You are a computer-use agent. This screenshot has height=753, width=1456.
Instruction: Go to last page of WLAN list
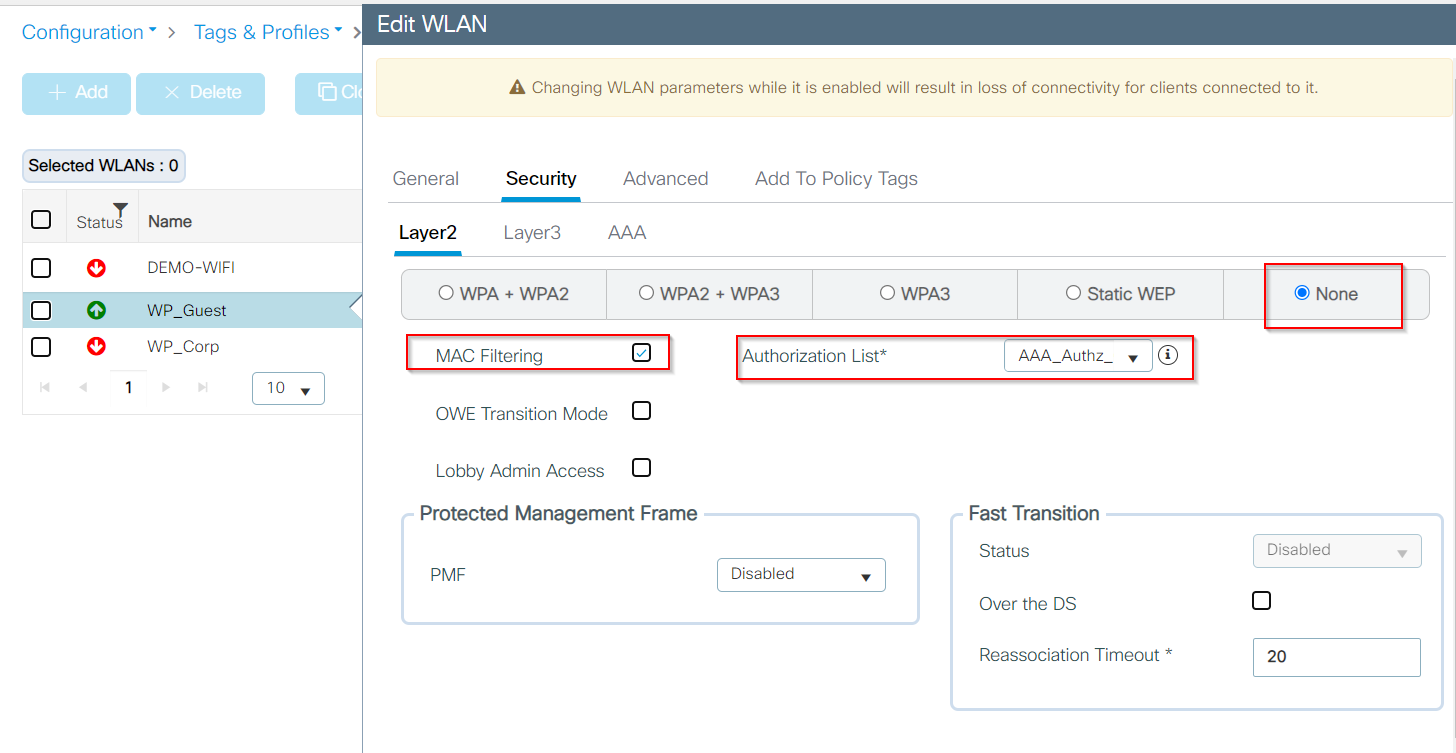click(x=203, y=387)
